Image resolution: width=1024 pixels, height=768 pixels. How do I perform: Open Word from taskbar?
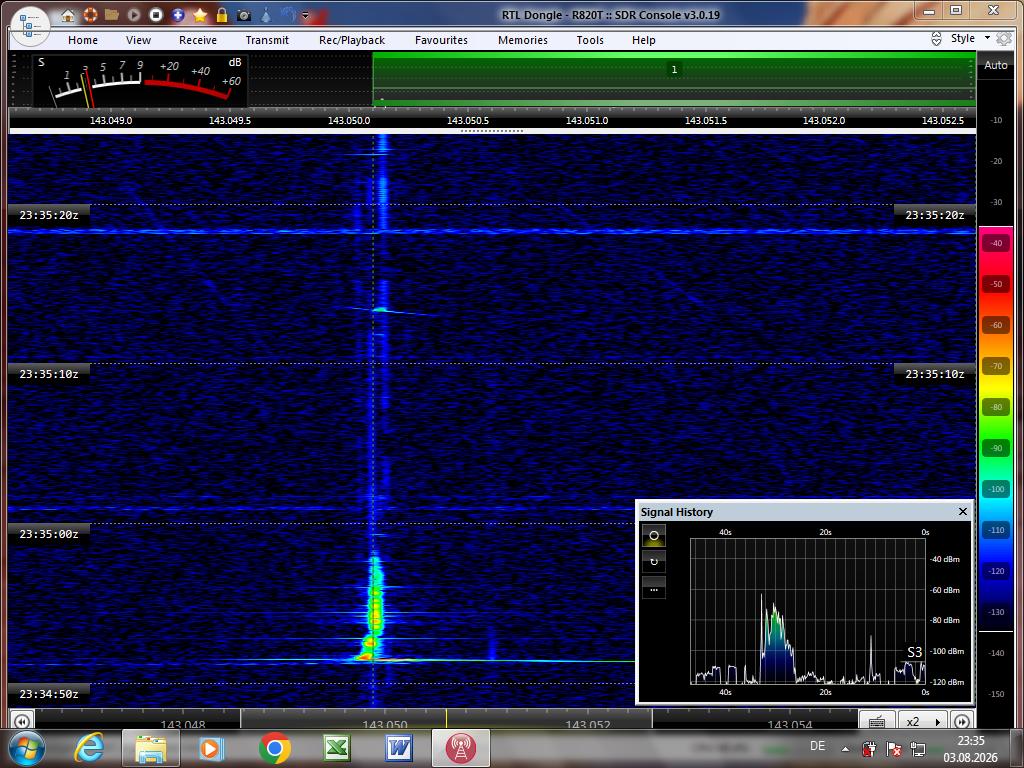[x=398, y=748]
